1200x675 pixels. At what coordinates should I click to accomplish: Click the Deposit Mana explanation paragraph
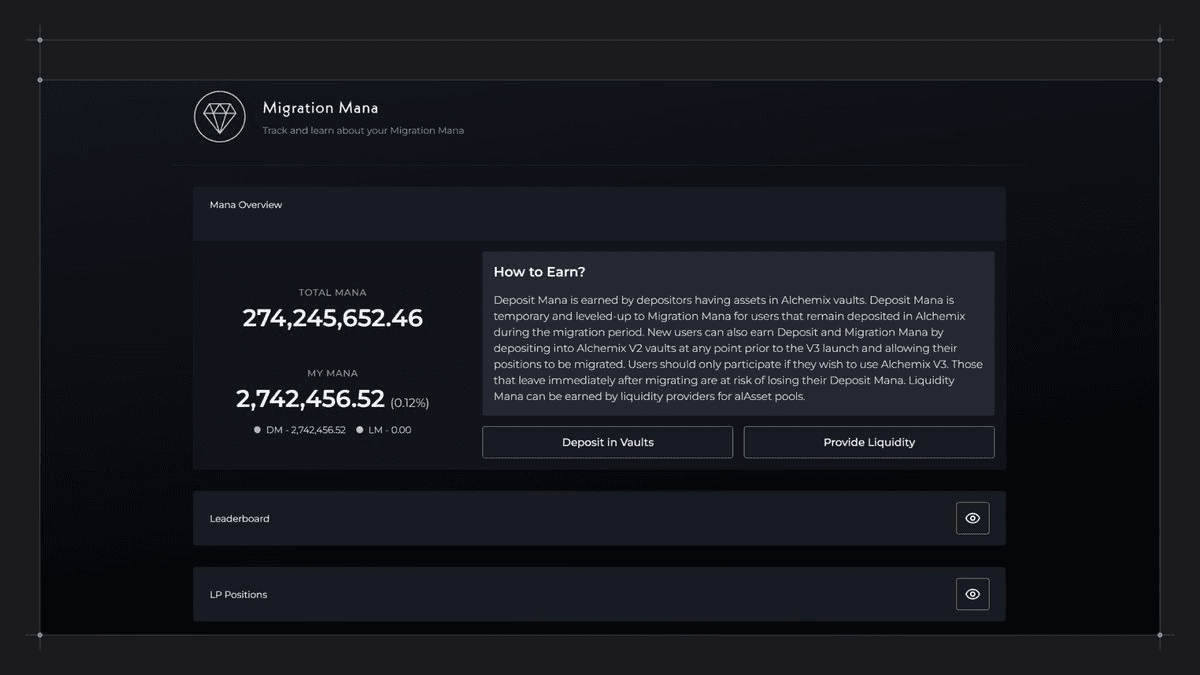click(x=737, y=348)
